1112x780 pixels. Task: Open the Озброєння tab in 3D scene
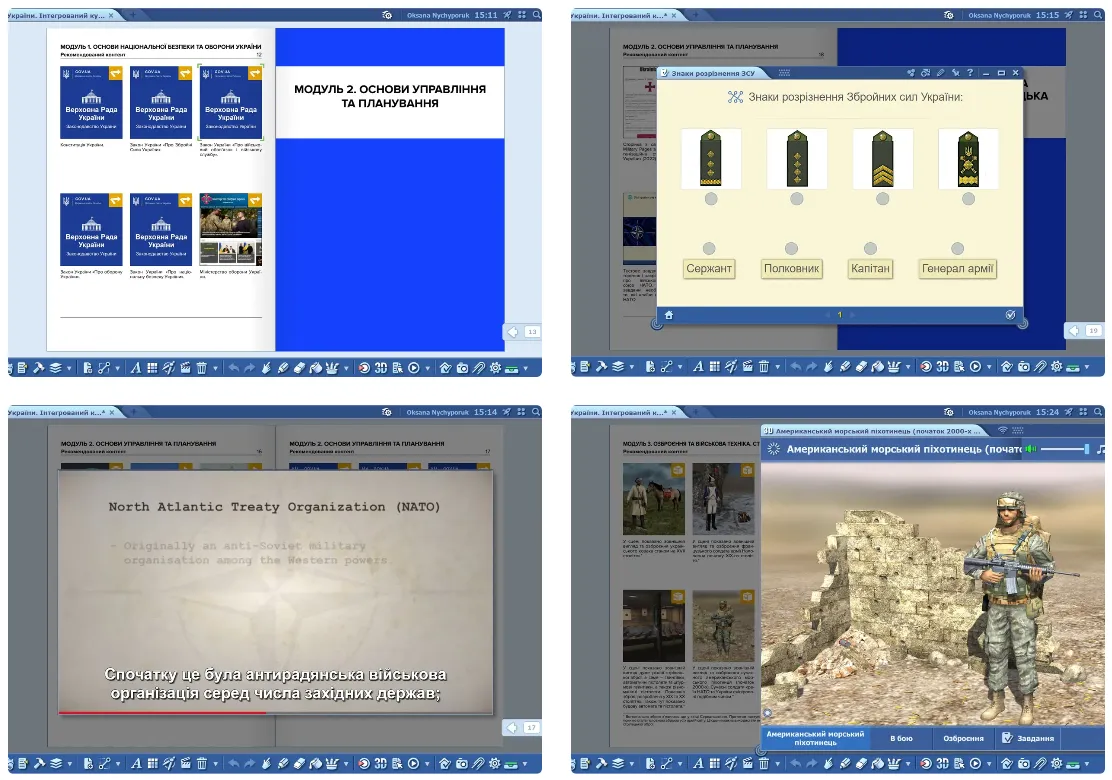point(963,738)
